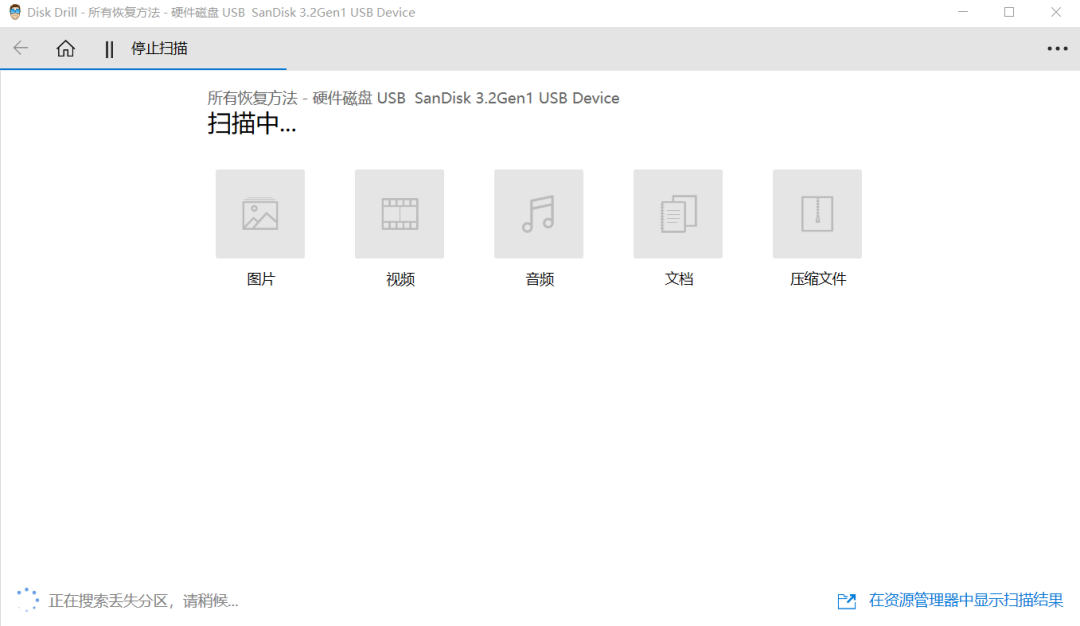1080x626 pixels.
Task: Select the 视频 (Videos) category icon
Action: (399, 213)
